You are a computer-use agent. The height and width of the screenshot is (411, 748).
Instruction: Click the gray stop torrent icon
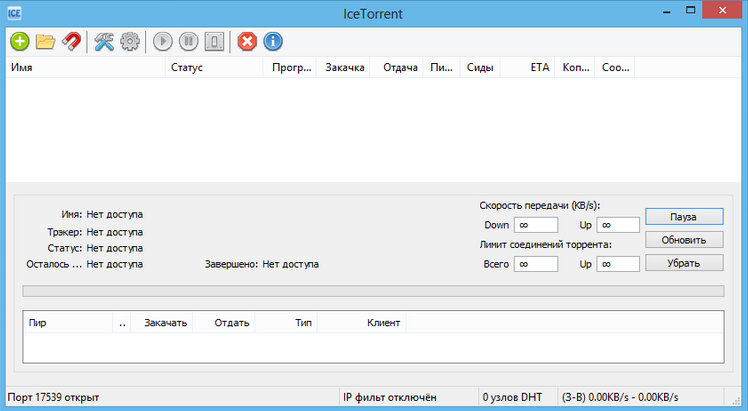coord(214,41)
